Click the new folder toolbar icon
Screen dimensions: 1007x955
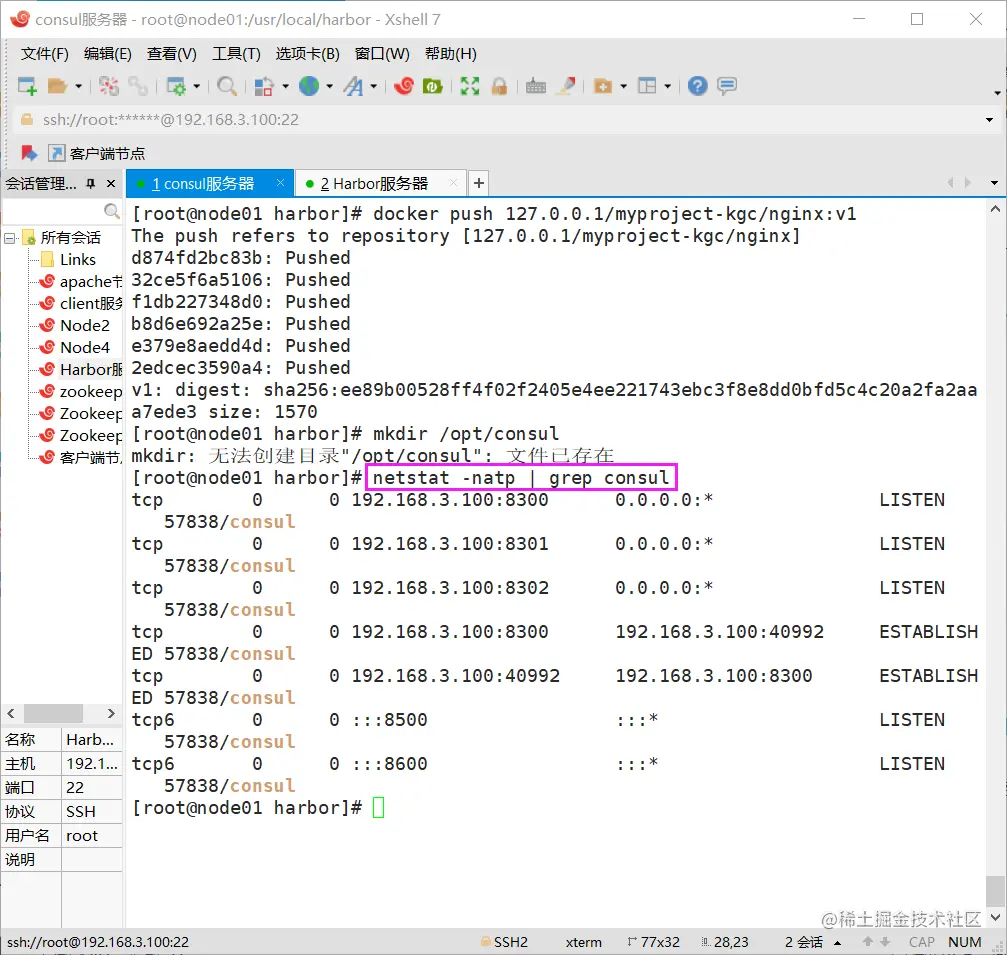click(x=603, y=85)
